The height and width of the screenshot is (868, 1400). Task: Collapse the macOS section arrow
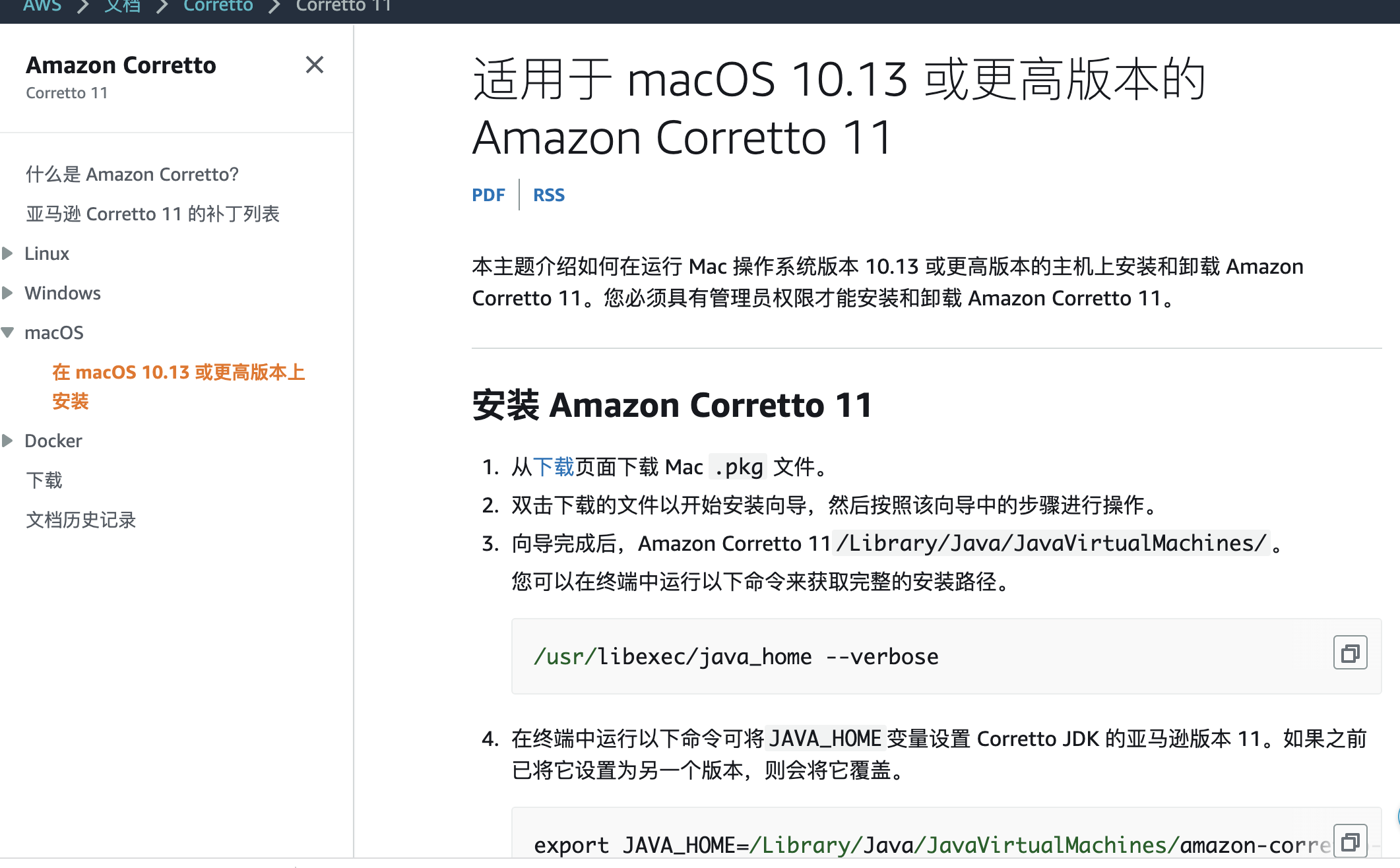pyautogui.click(x=8, y=332)
